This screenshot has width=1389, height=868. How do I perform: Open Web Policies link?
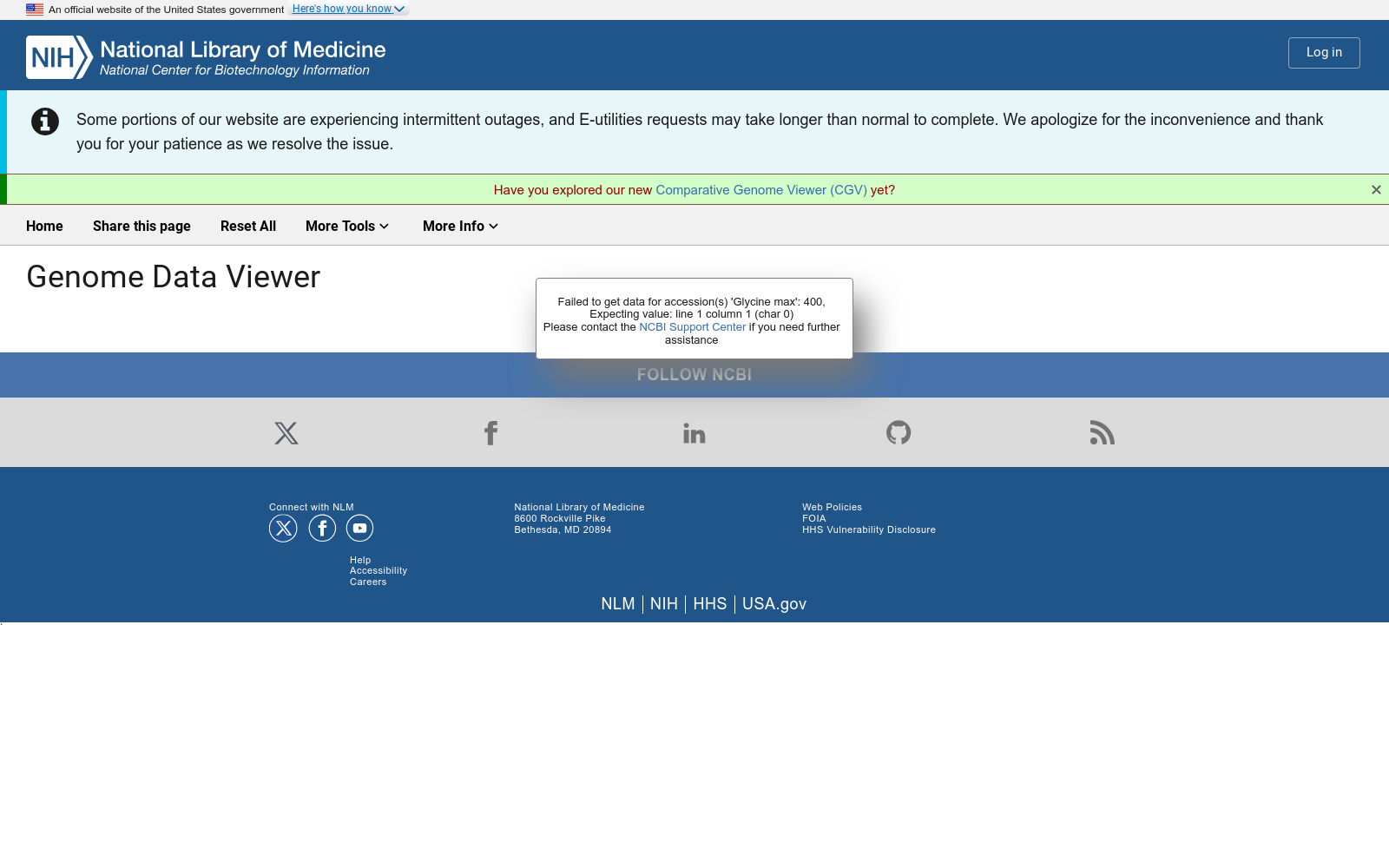pyautogui.click(x=832, y=507)
